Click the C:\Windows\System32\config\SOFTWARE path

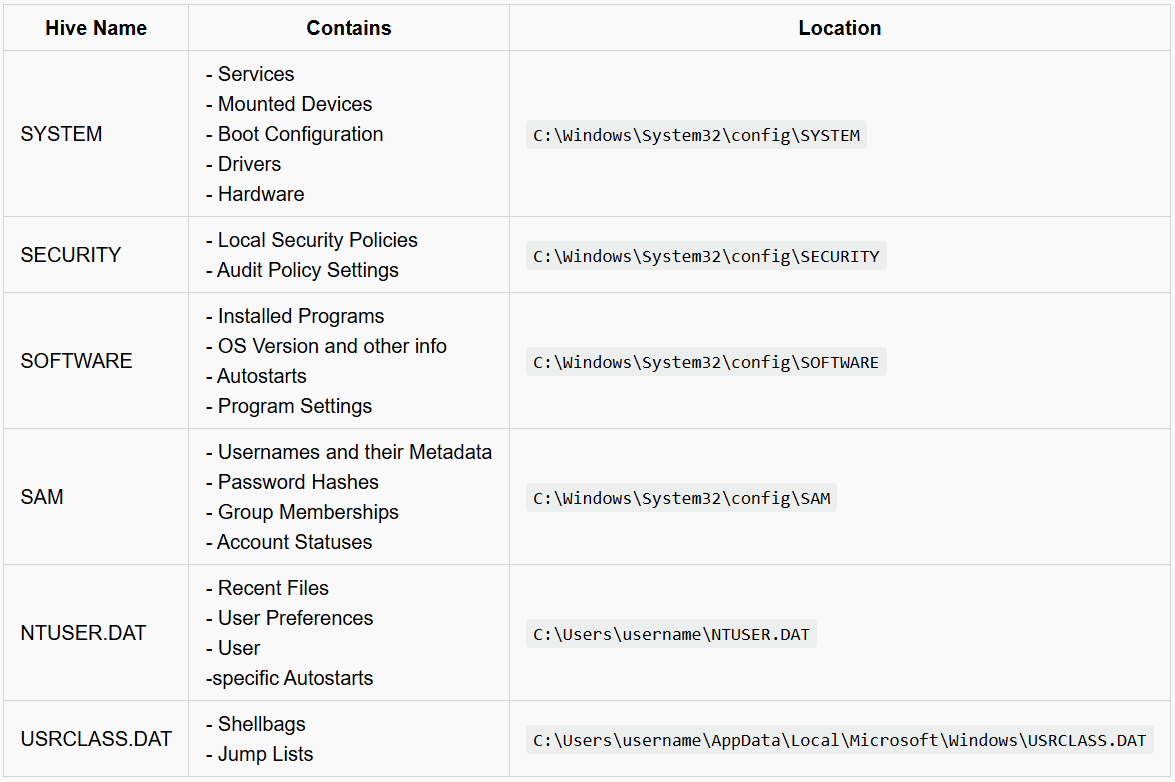click(706, 362)
